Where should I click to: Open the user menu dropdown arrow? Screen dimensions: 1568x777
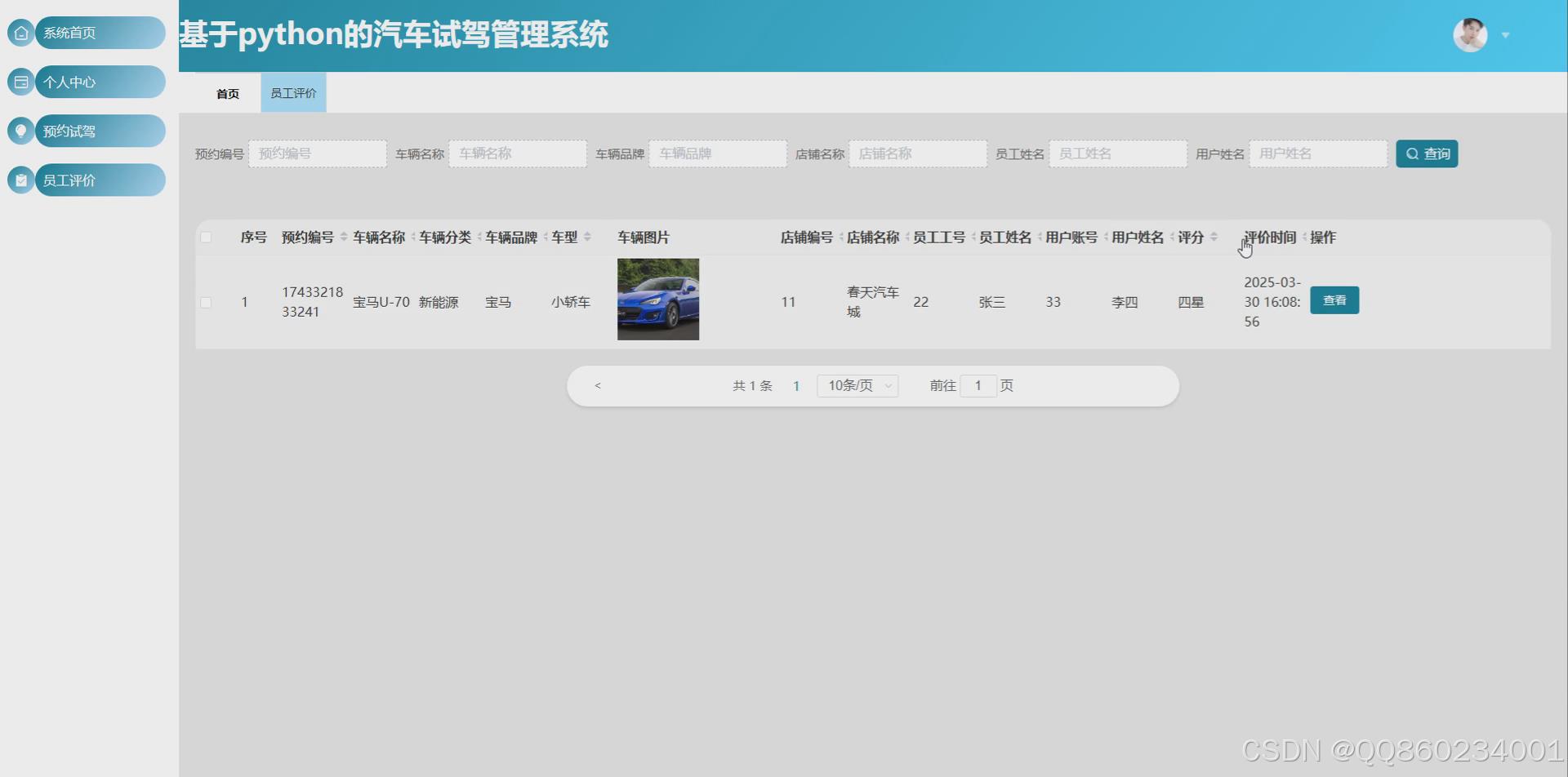coord(1505,35)
